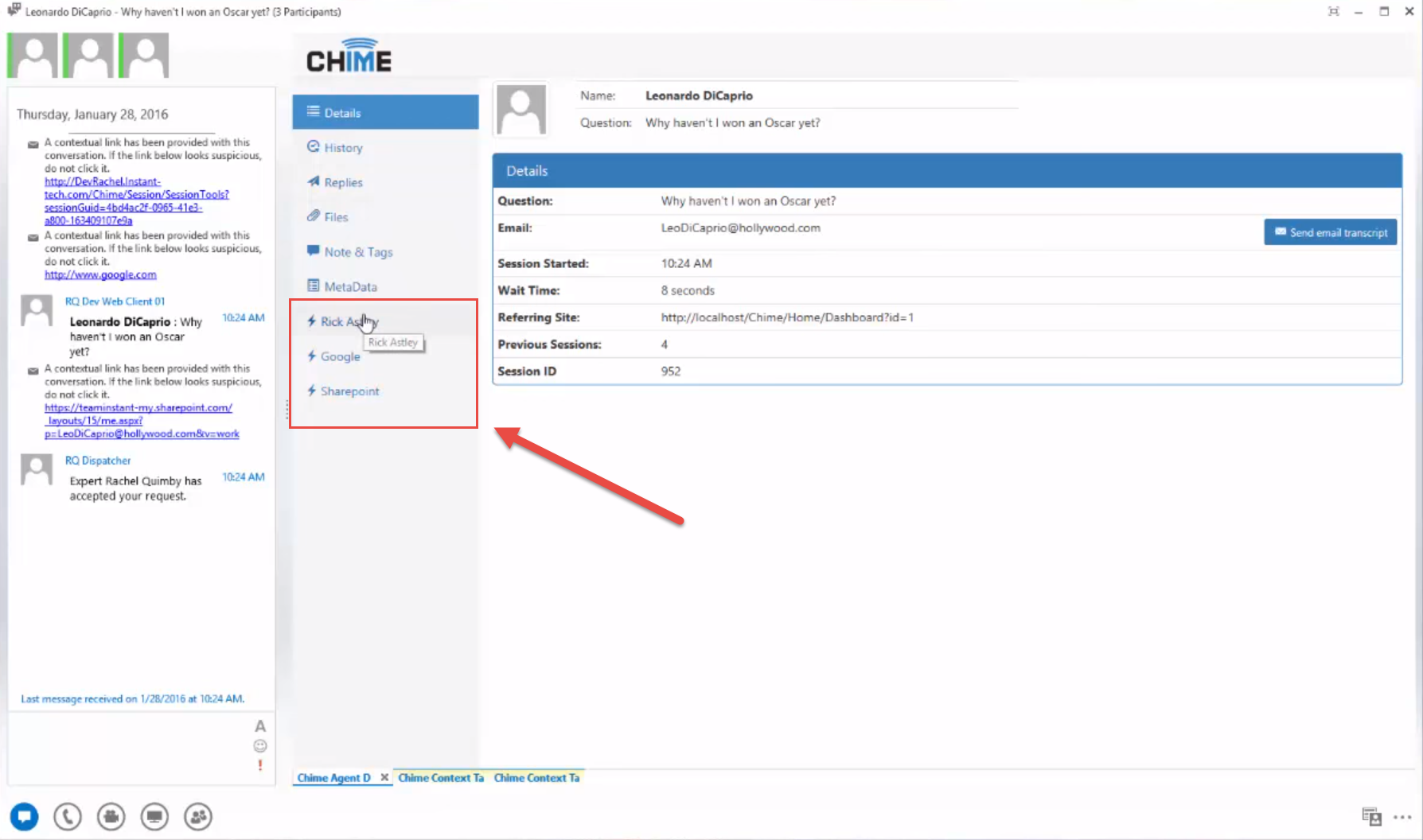Screen dimensions: 1423x840
Task: Click the full screen icon in title bar
Action: (x=1334, y=11)
